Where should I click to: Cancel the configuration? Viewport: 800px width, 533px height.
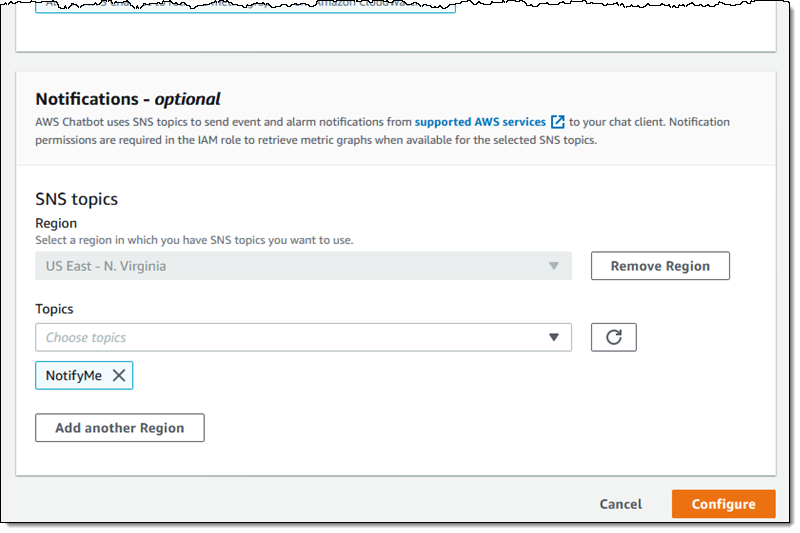pyautogui.click(x=621, y=504)
